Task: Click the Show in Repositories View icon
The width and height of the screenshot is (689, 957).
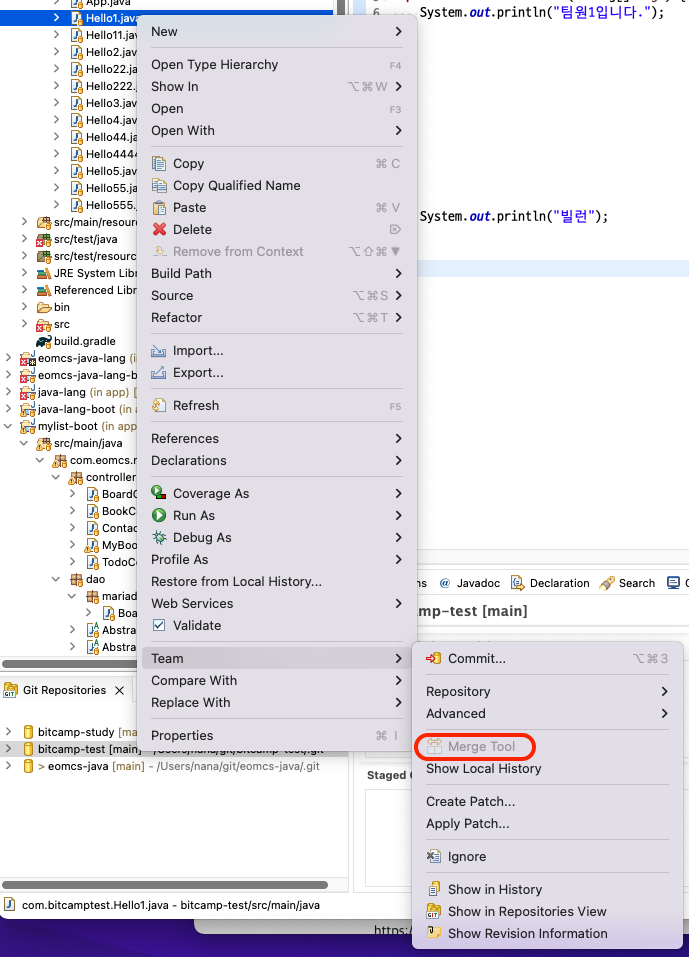Action: pyautogui.click(x=433, y=911)
